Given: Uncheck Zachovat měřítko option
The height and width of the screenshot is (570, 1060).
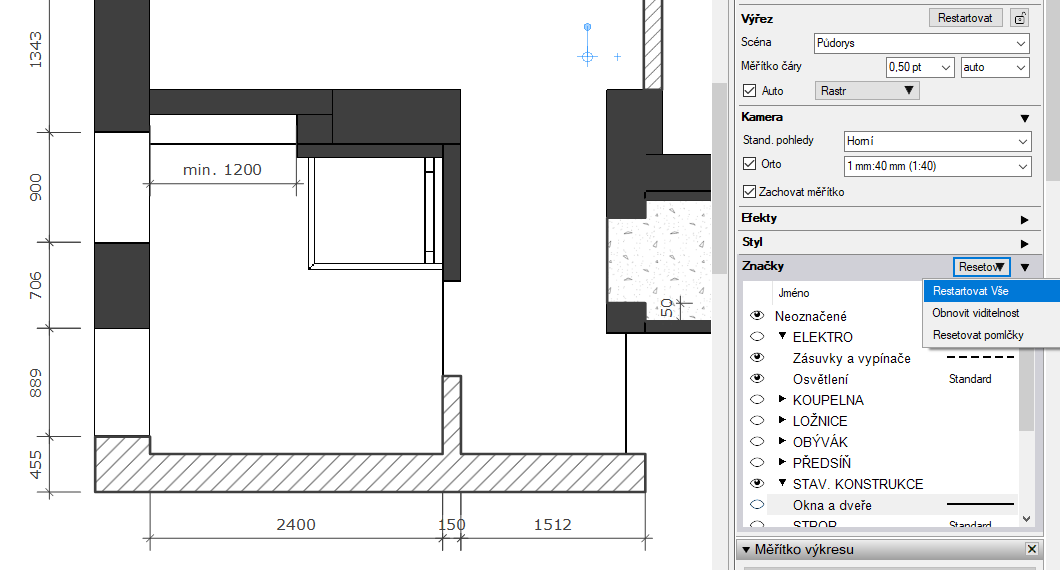Looking at the screenshot, I should click(750, 191).
